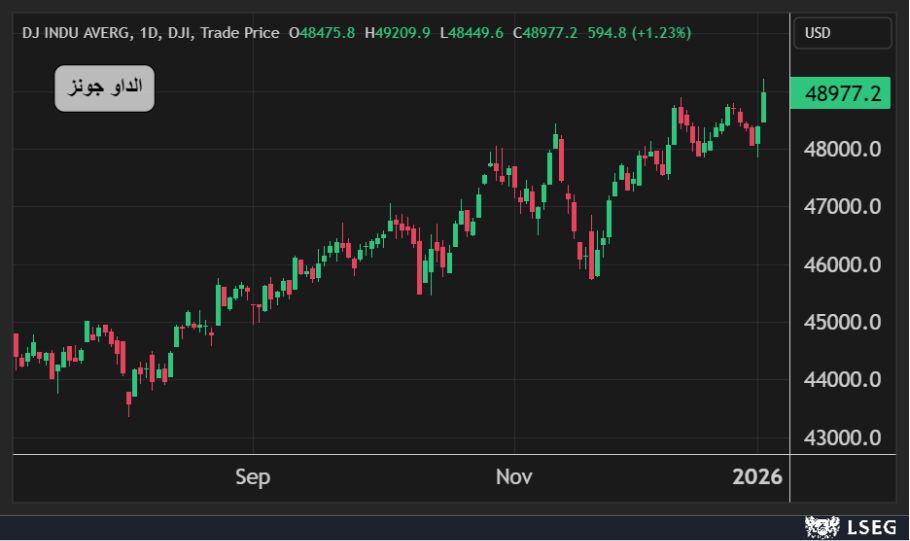Image resolution: width=910 pixels, height=541 pixels.
Task: Click the change value 594.8 (+1.23%)
Action: (640, 33)
